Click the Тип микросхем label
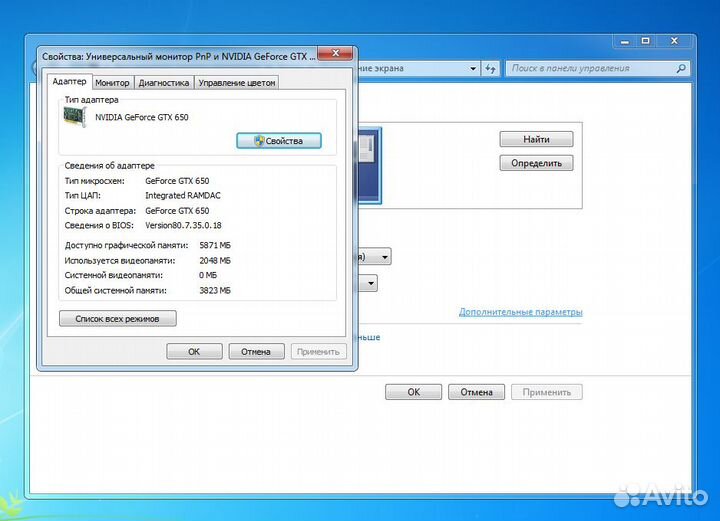 point(95,181)
